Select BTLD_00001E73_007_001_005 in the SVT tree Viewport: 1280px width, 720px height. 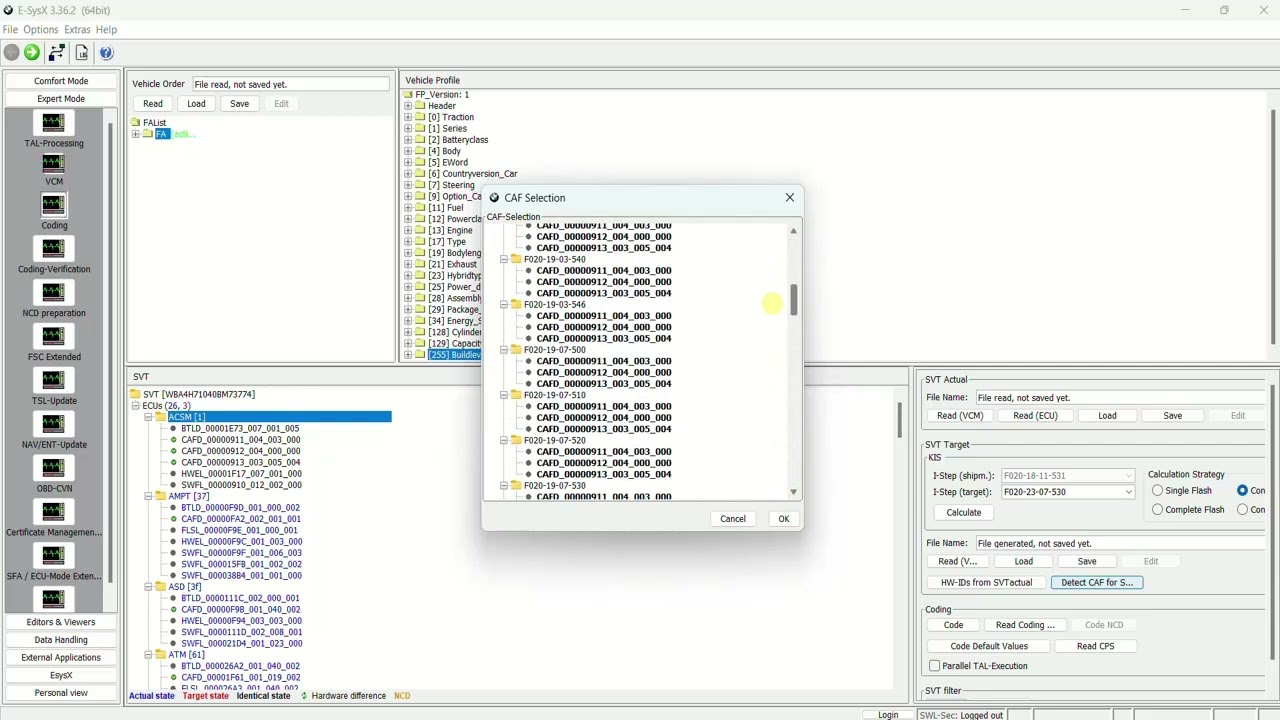click(240, 428)
